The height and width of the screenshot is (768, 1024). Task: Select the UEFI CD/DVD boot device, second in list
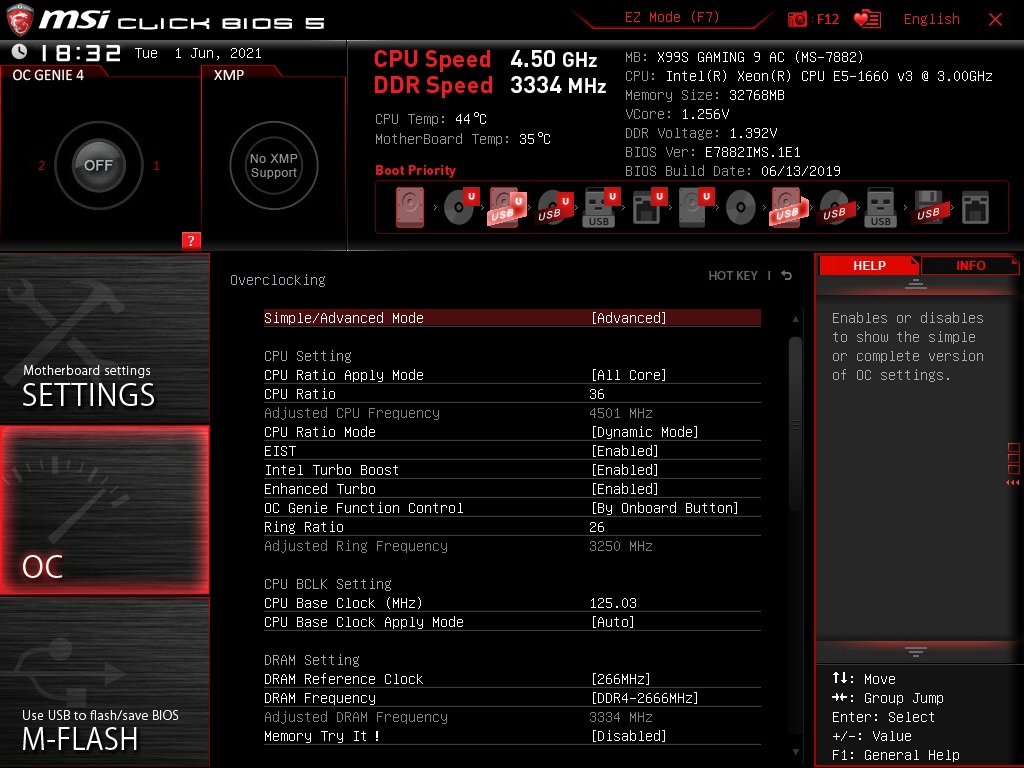(x=460, y=207)
